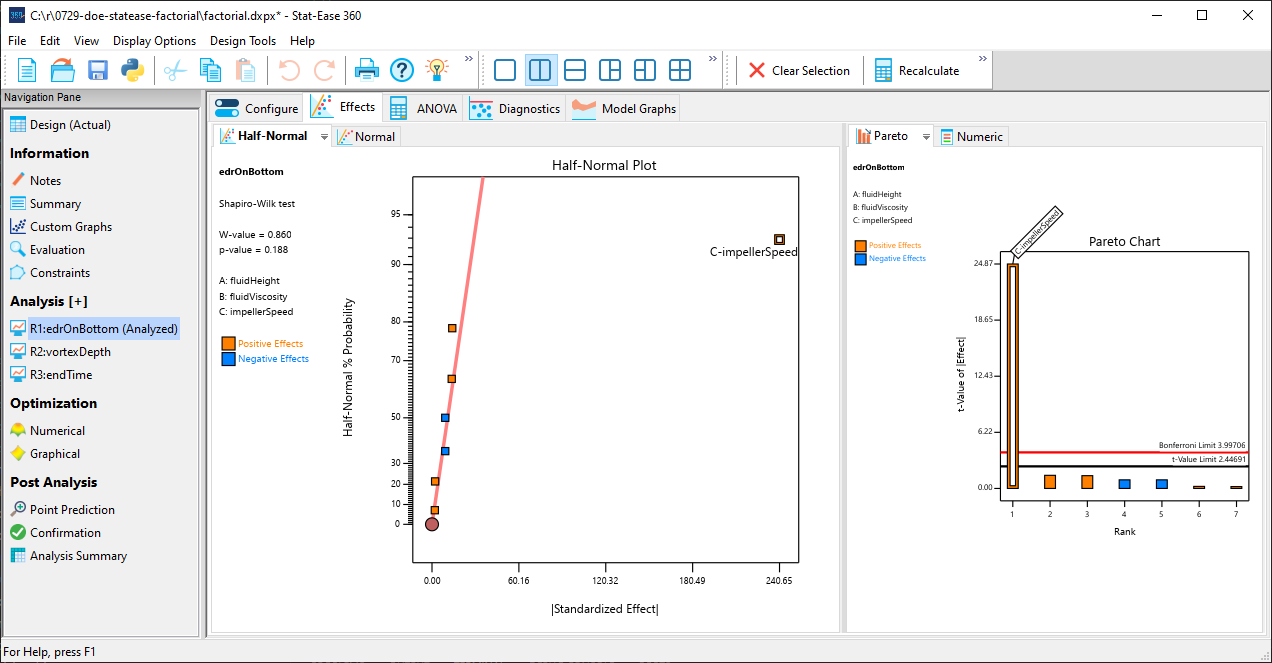Open Point Prediction
The height and width of the screenshot is (663, 1272).
pyautogui.click(x=62, y=510)
